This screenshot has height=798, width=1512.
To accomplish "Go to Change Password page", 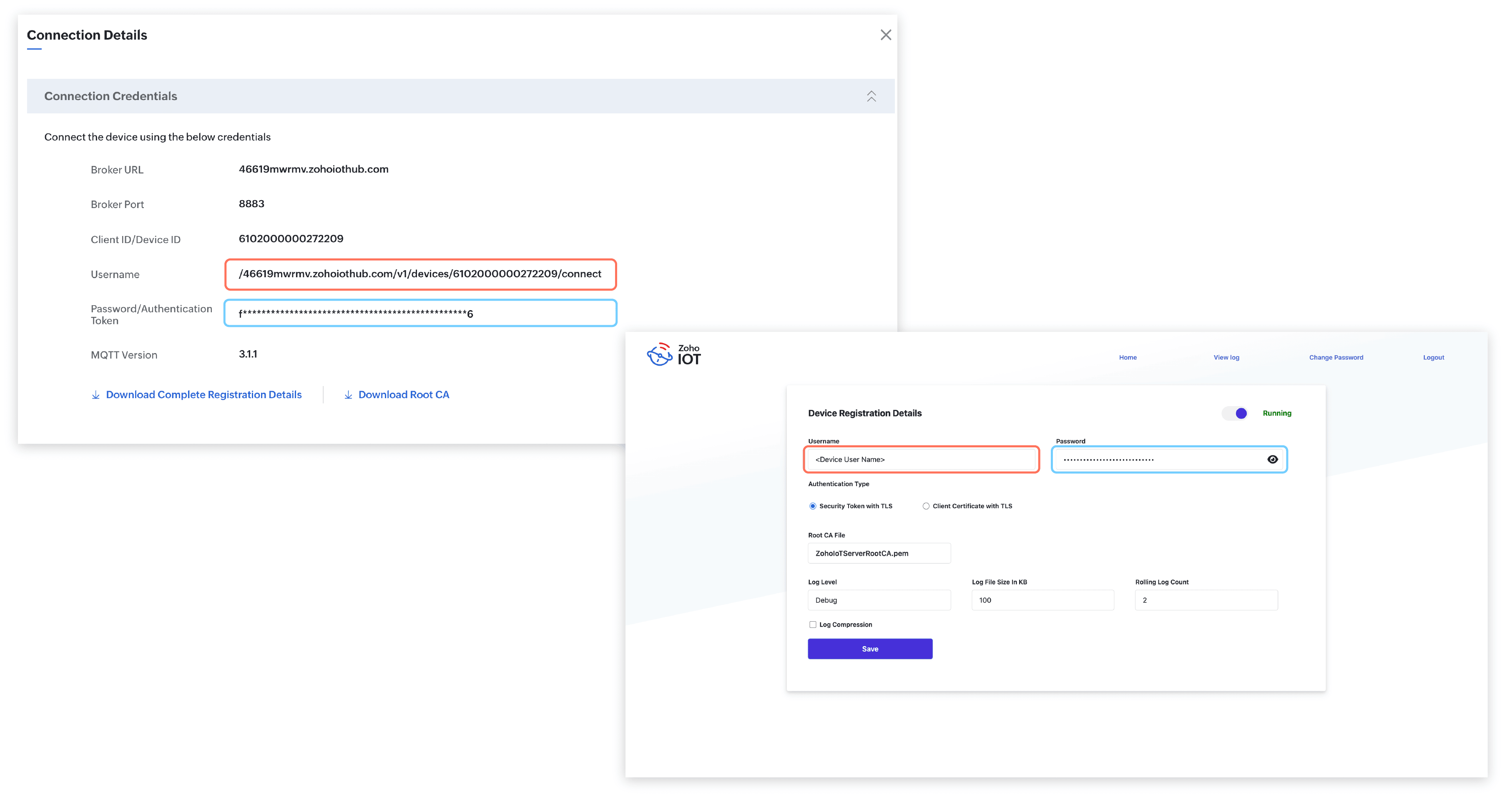I will tap(1336, 357).
